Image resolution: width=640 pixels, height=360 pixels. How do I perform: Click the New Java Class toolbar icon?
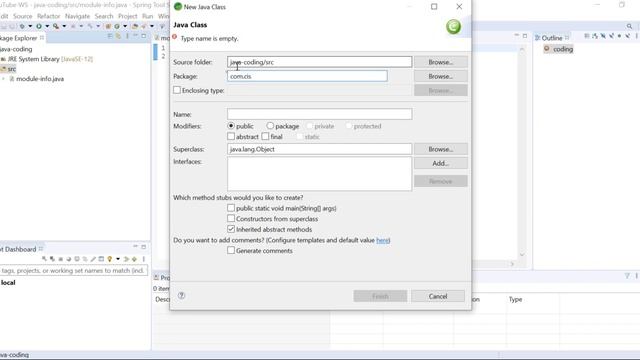point(117,26)
